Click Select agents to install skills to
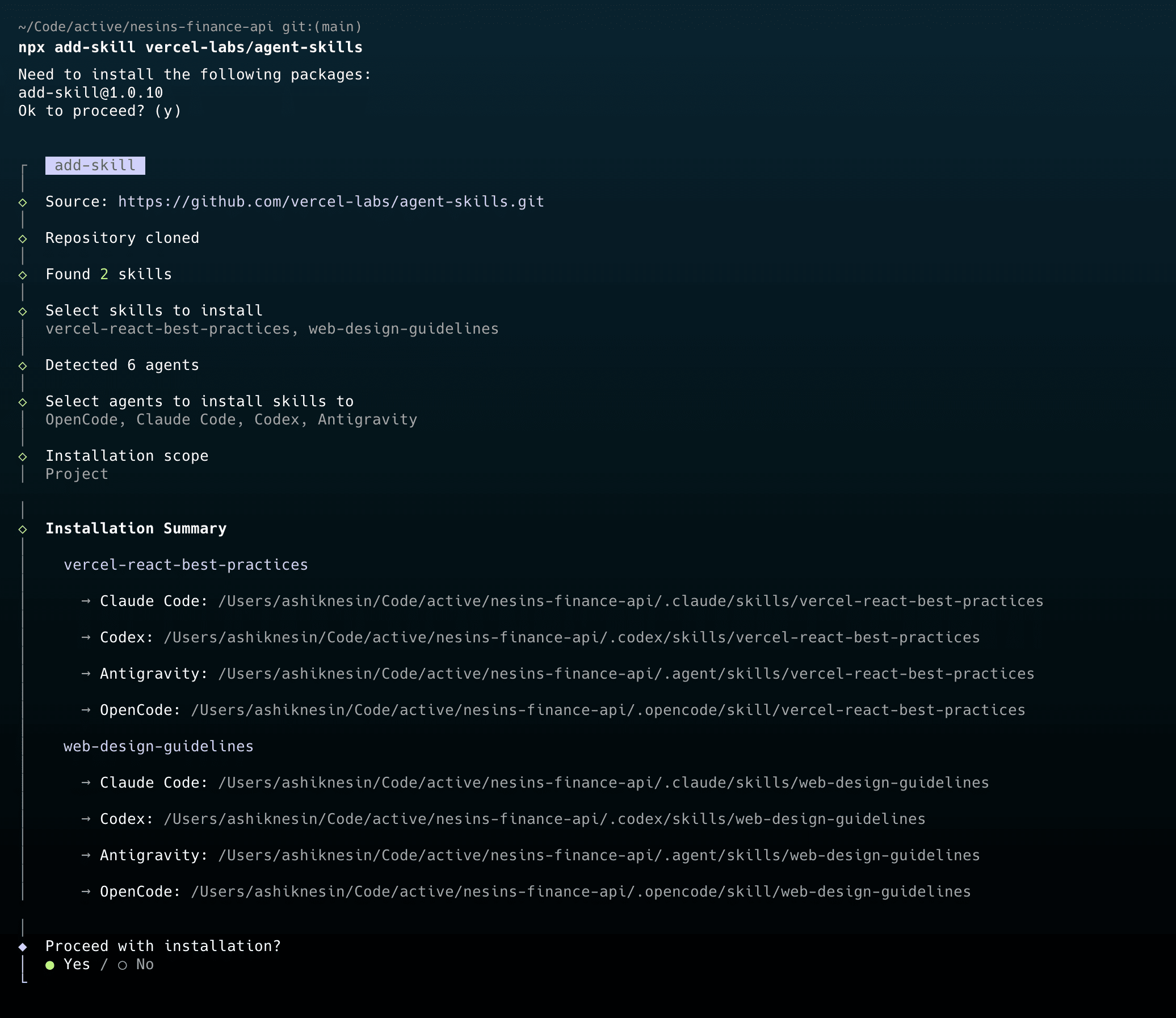The height and width of the screenshot is (1018, 1176). (x=199, y=402)
